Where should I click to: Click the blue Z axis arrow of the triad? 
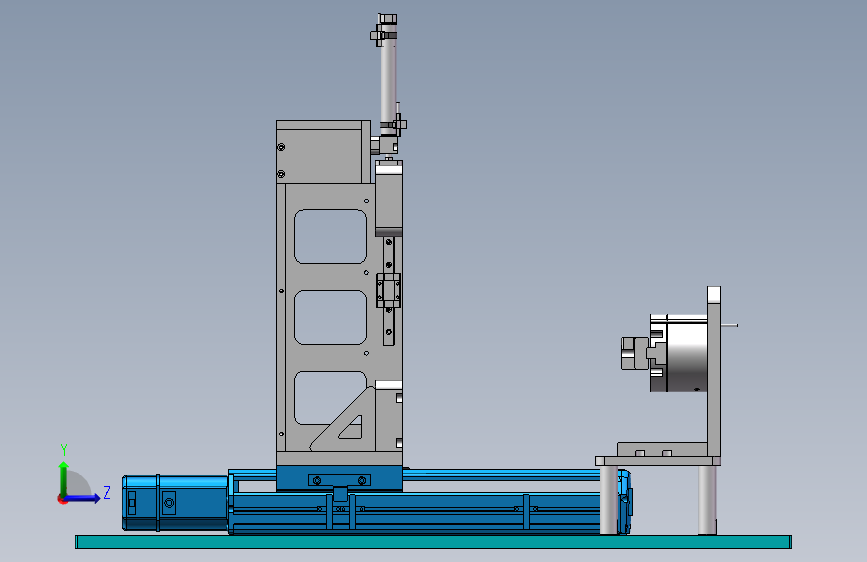tap(83, 498)
